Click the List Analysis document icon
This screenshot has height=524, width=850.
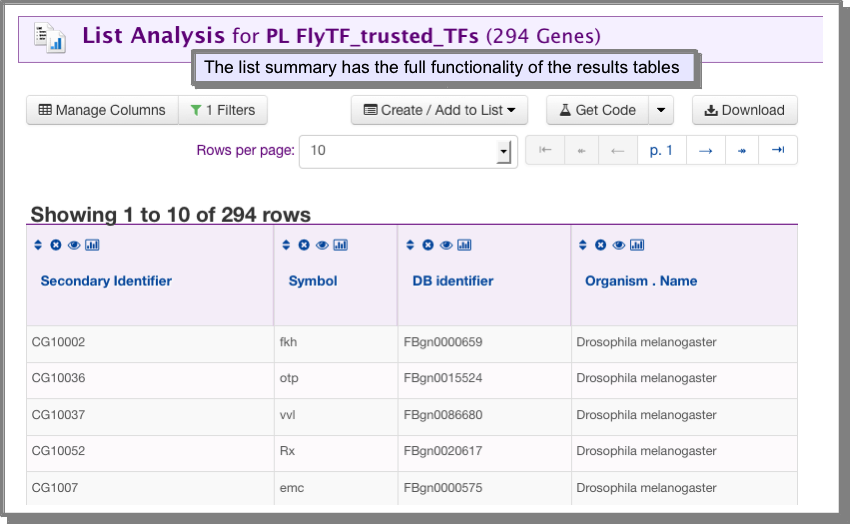[50, 37]
